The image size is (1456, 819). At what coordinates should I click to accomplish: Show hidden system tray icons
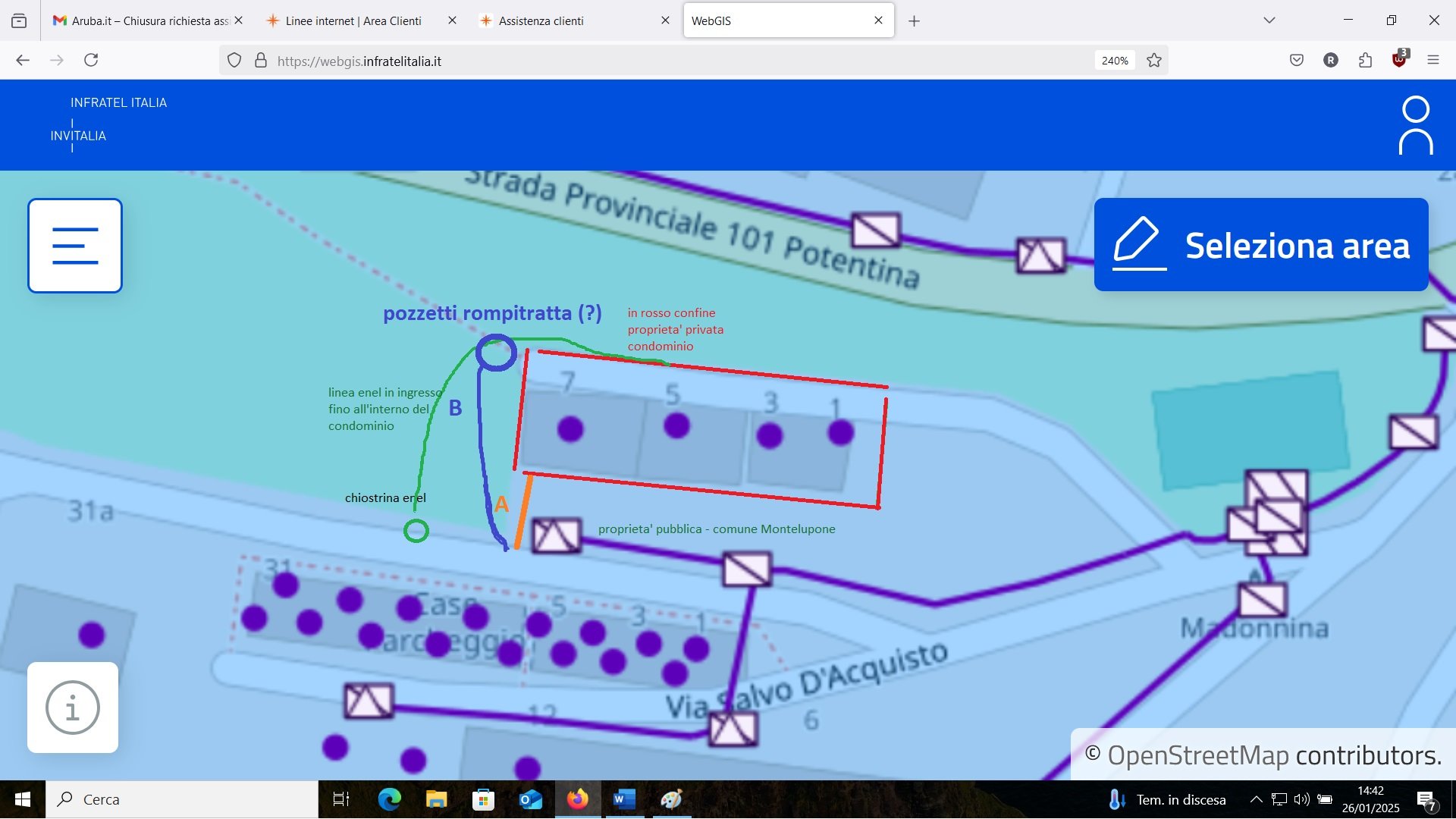pos(1256,799)
